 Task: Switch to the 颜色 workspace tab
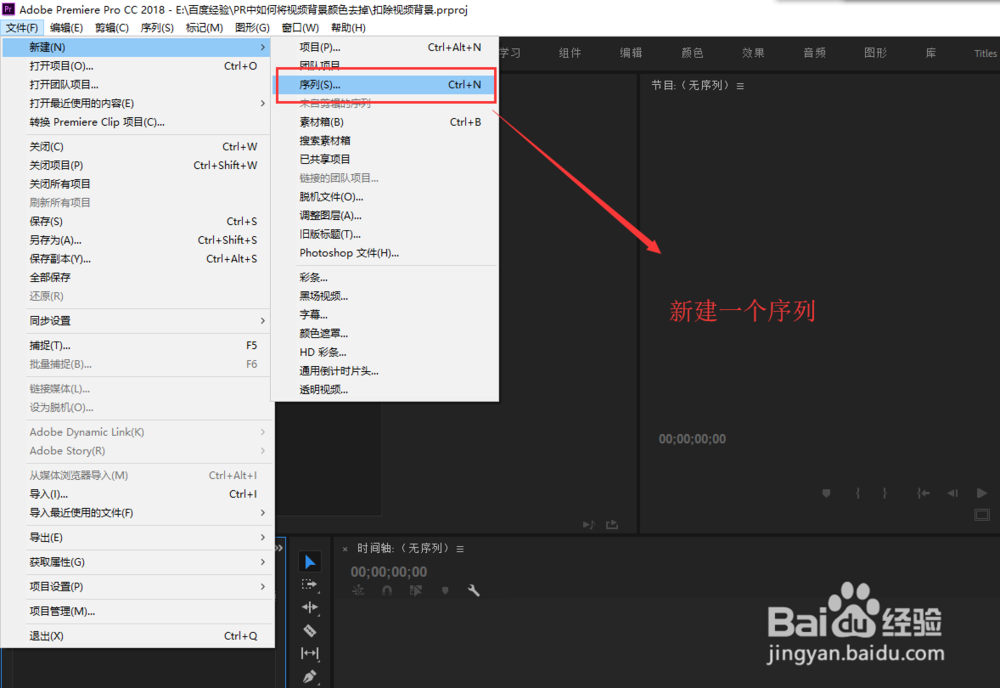[692, 53]
